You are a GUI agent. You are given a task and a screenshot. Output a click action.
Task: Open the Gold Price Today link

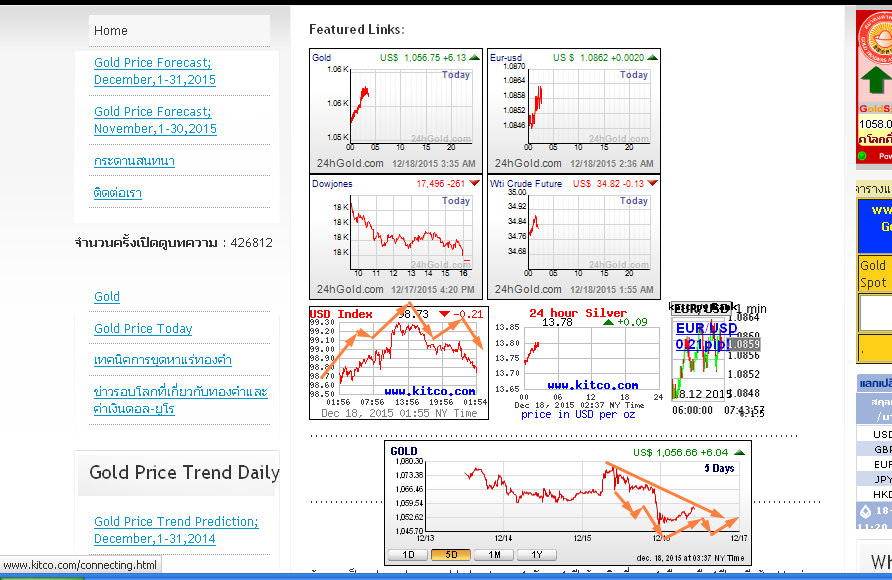click(143, 329)
